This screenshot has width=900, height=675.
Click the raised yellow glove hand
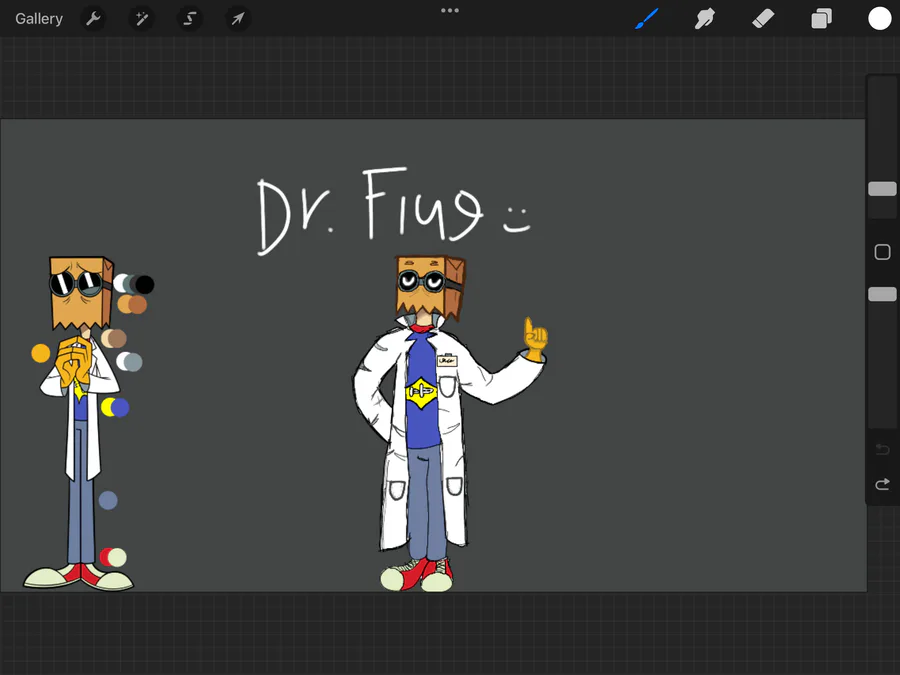tap(536, 339)
